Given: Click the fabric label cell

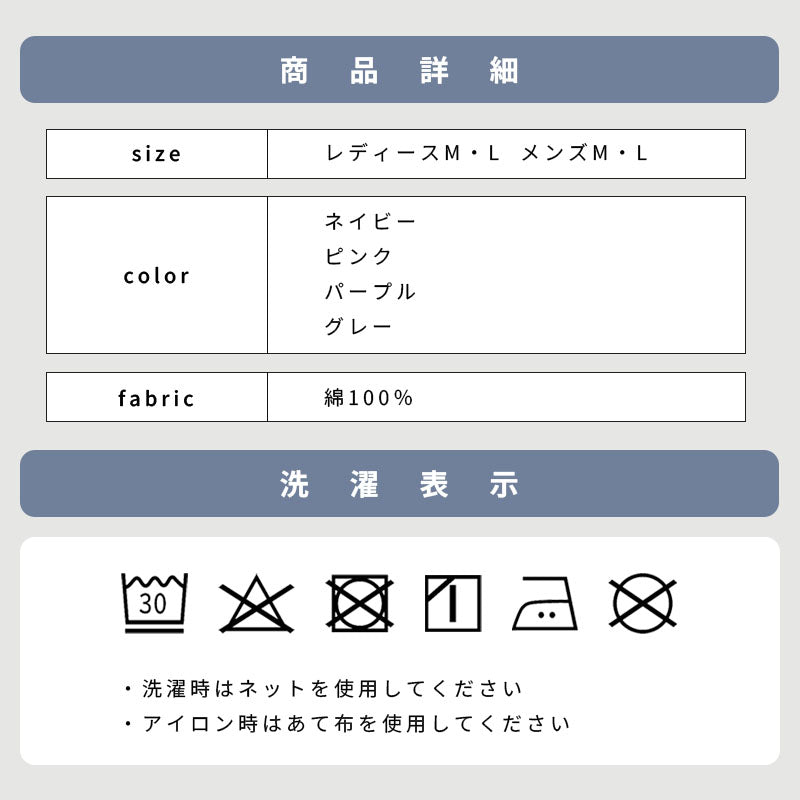Looking at the screenshot, I should (157, 398).
